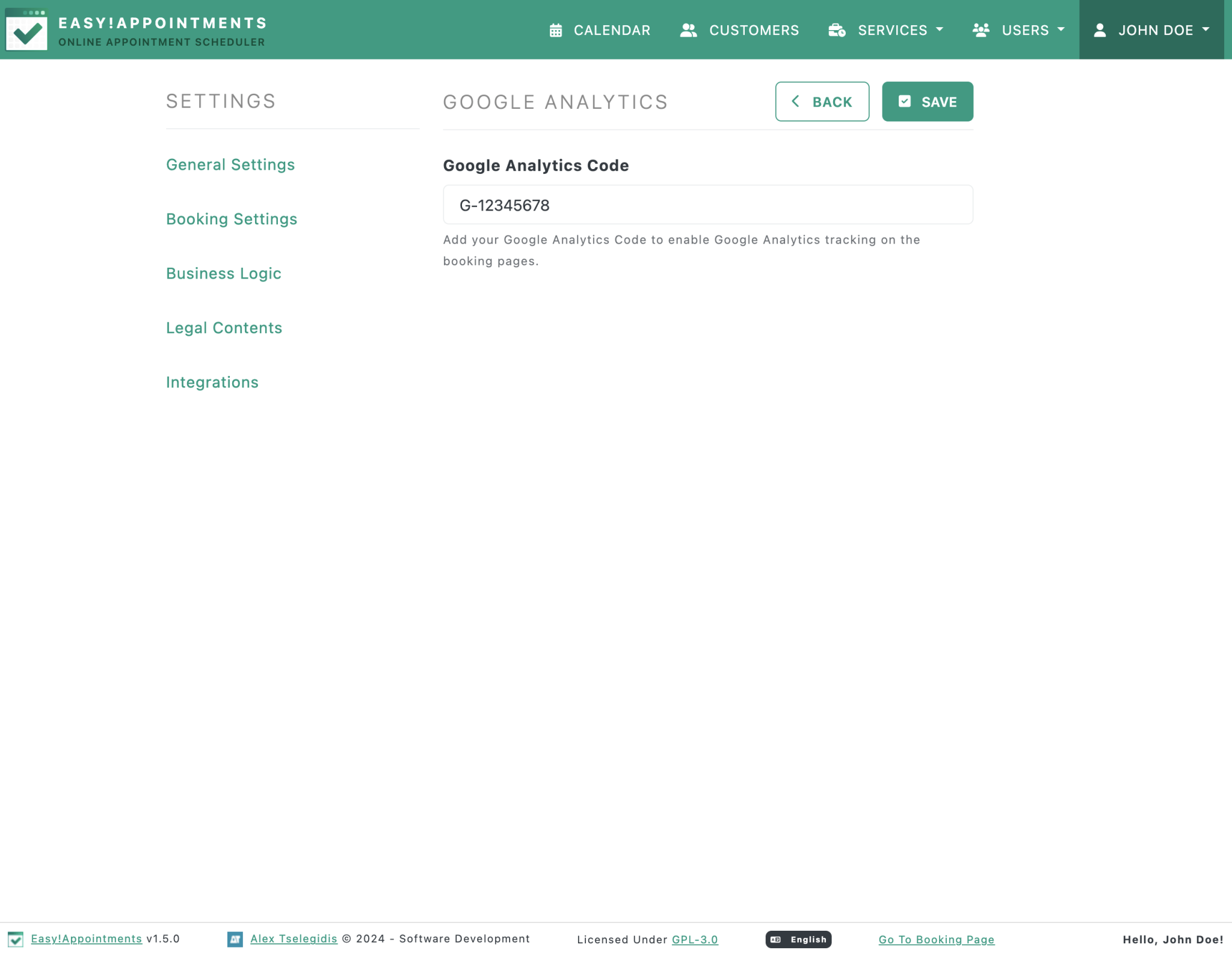
Task: Click the English language badge
Action: pos(798,939)
